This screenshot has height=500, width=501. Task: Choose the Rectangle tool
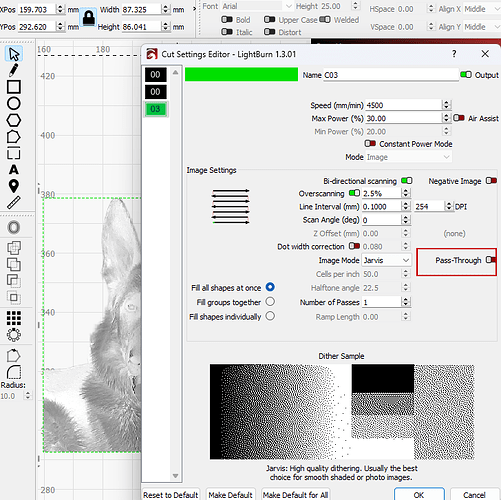(x=14, y=87)
